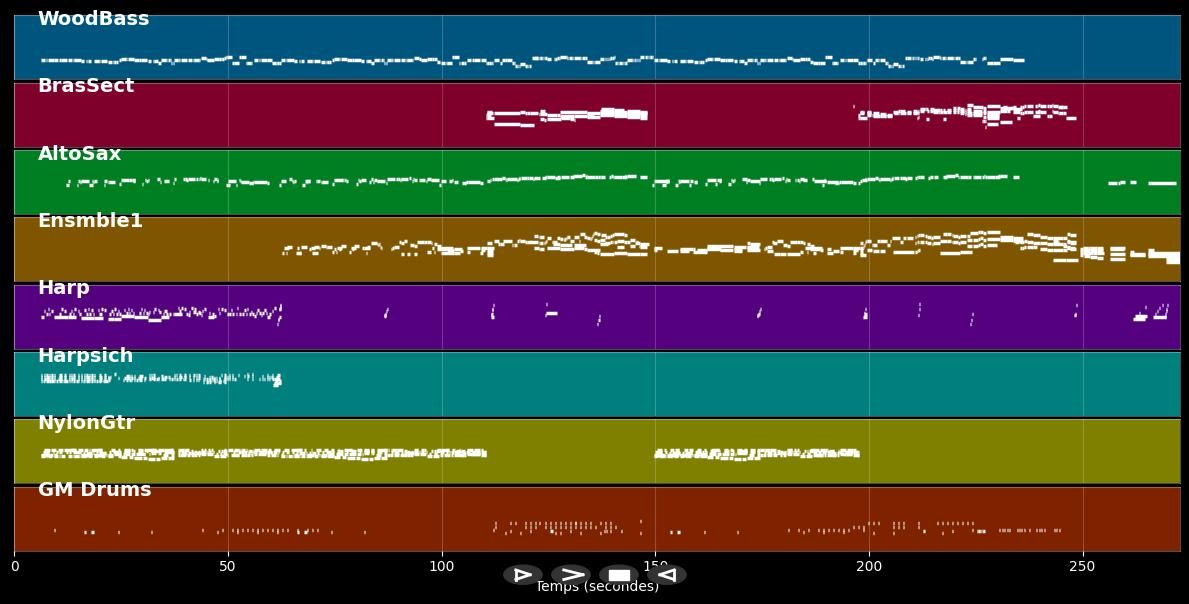Click the 0 second time axis label
The height and width of the screenshot is (604, 1189).
14,567
